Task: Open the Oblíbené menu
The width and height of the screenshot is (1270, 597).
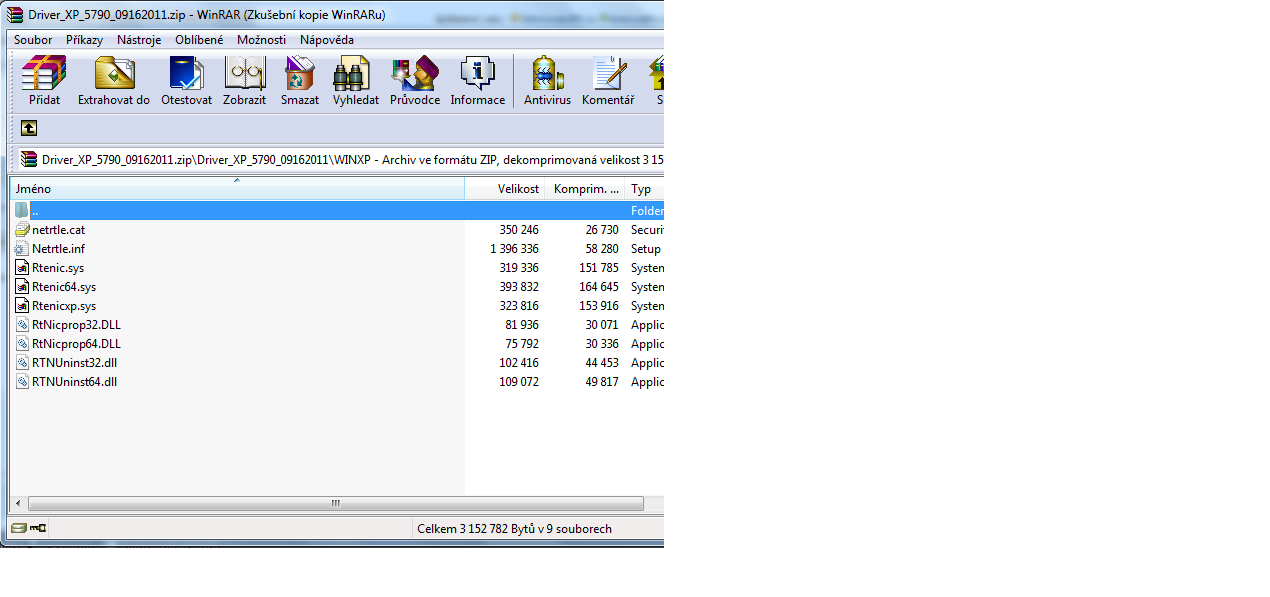Action: pyautogui.click(x=199, y=40)
